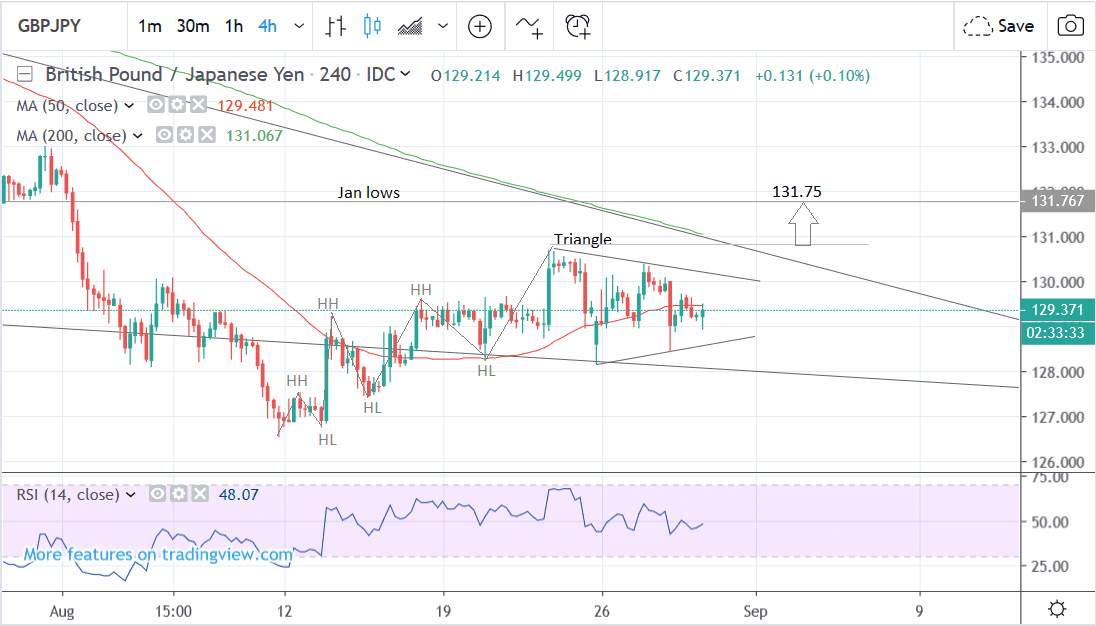Open the indicators menu icon

(x=529, y=27)
